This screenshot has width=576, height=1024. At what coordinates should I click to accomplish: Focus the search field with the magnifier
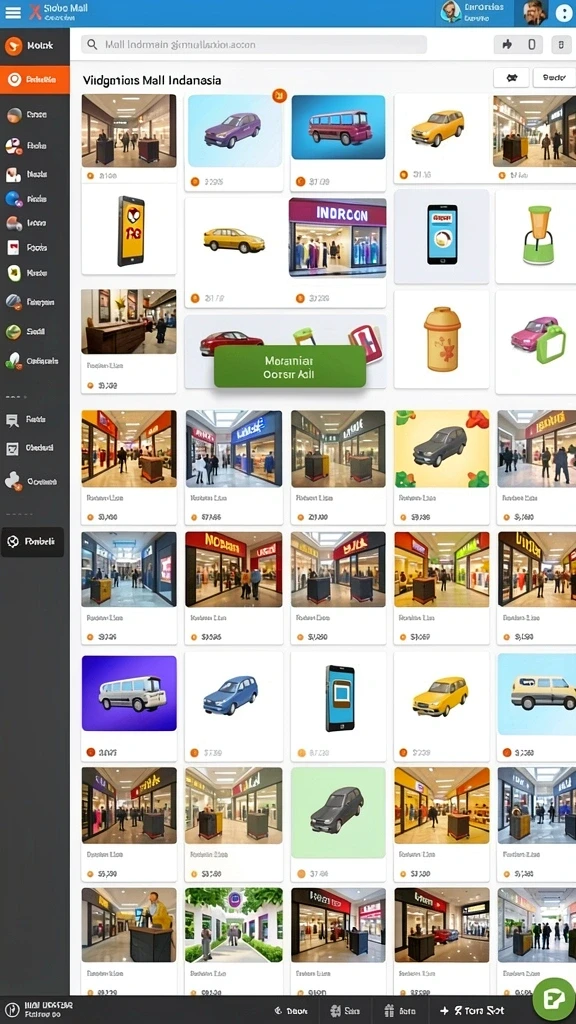pyautogui.click(x=253, y=44)
